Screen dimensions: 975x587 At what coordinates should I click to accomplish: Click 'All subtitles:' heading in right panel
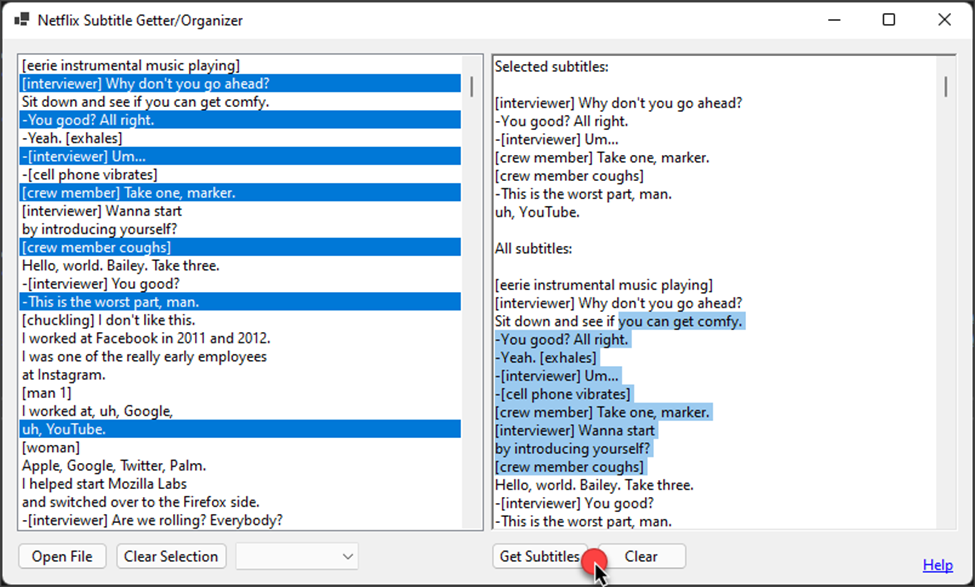pos(534,249)
